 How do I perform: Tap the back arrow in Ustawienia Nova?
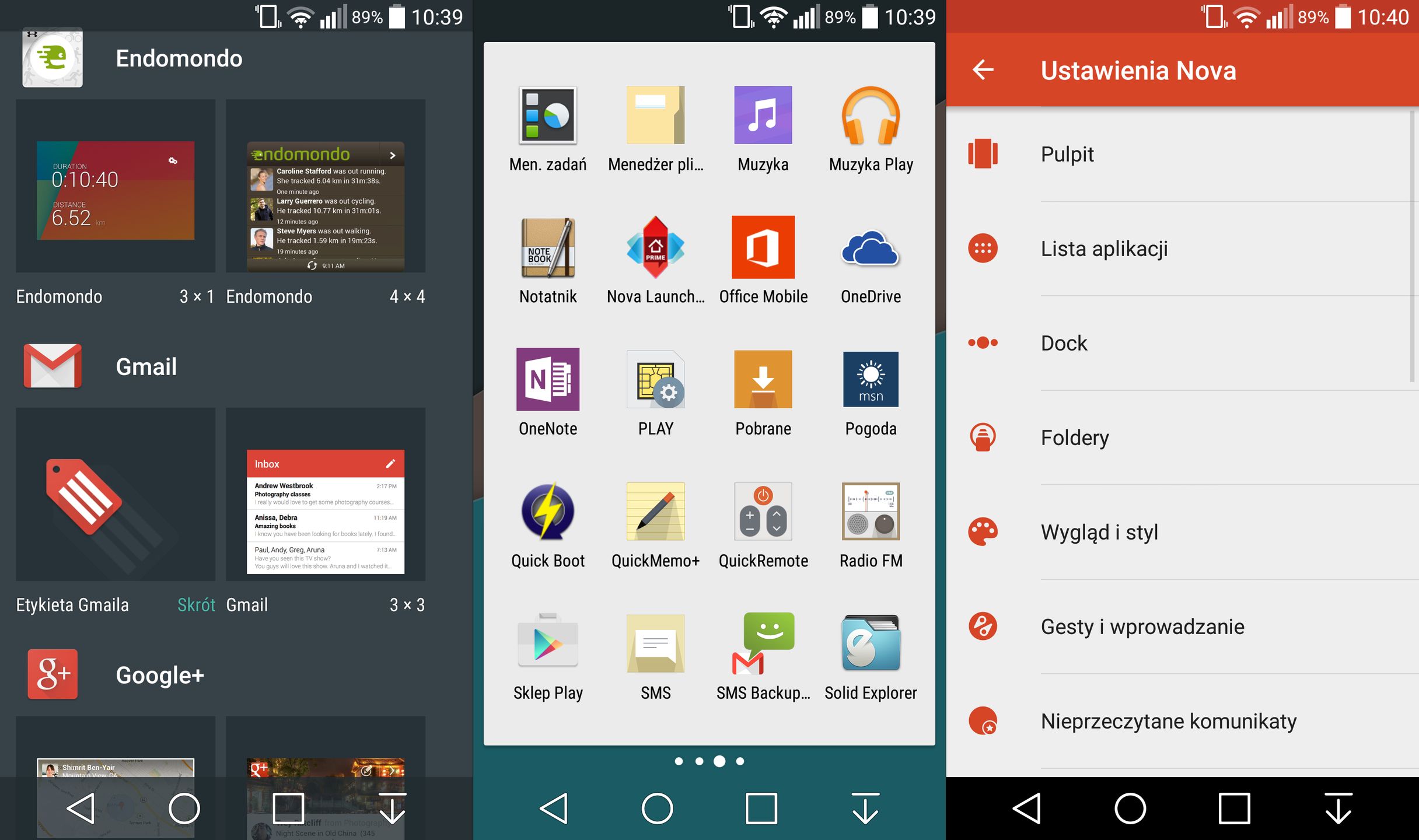pos(983,70)
